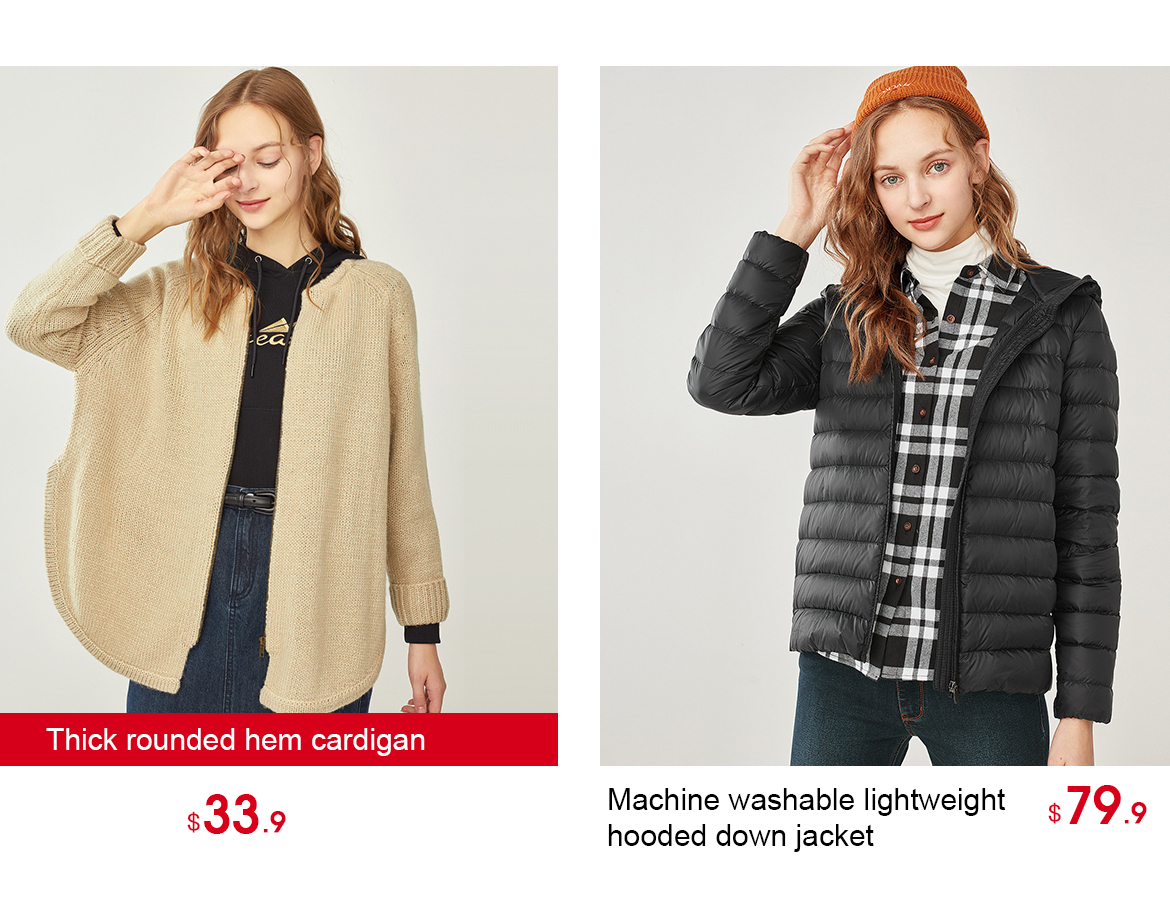Click the red 'Thick rounded hem cardigan' banner
The width and height of the screenshot is (1170, 904).
(x=278, y=739)
